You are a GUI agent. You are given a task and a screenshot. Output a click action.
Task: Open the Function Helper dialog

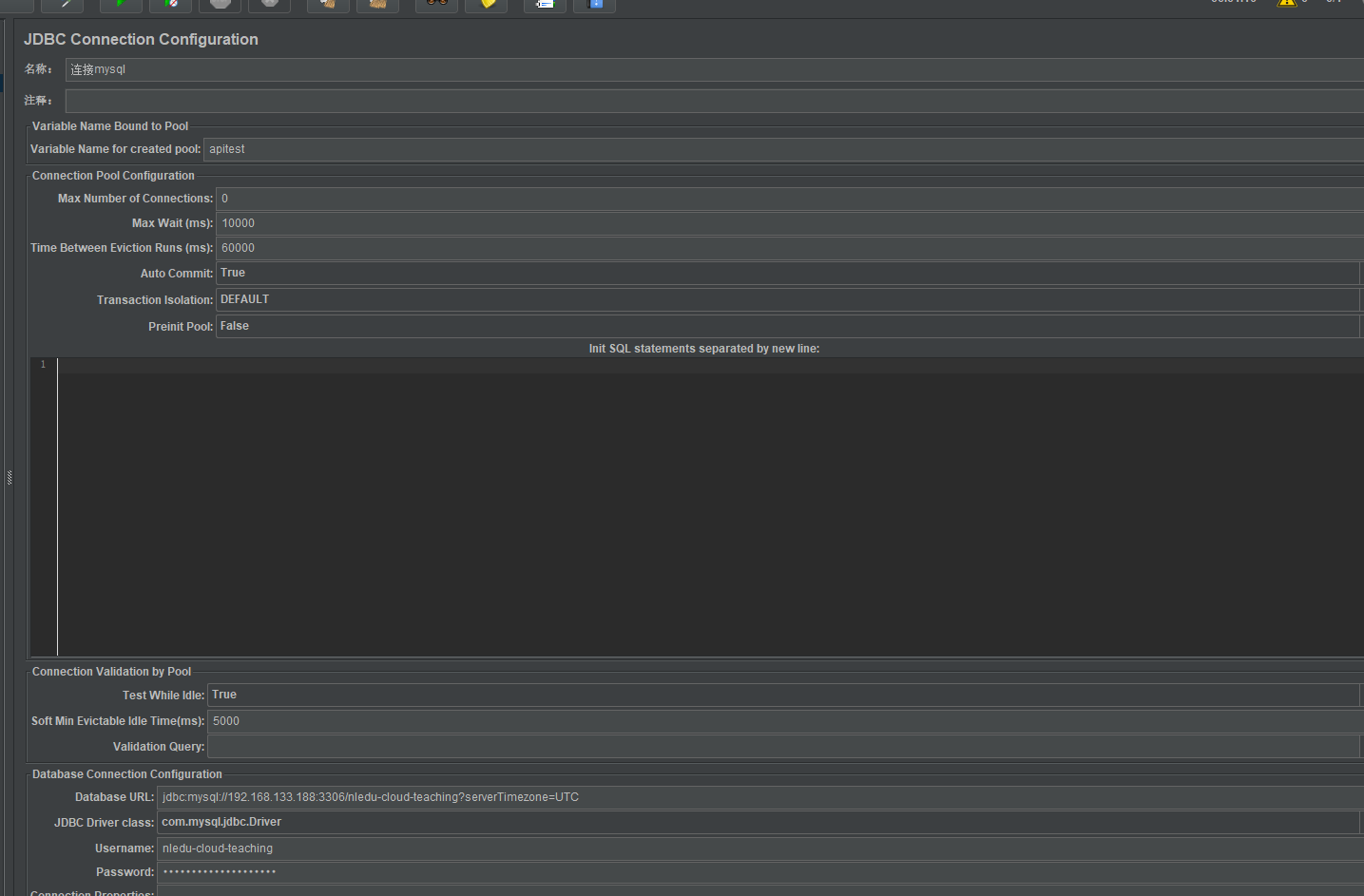545,4
